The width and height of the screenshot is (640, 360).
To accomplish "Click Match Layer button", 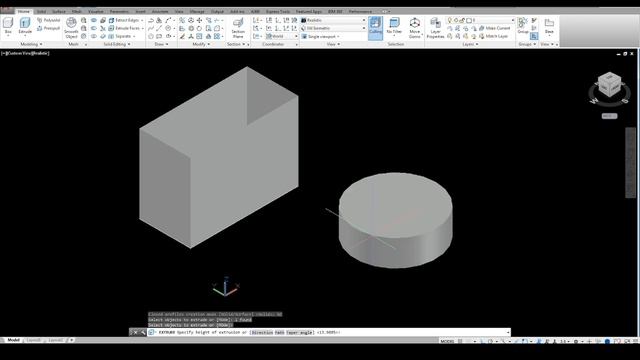I will [494, 36].
